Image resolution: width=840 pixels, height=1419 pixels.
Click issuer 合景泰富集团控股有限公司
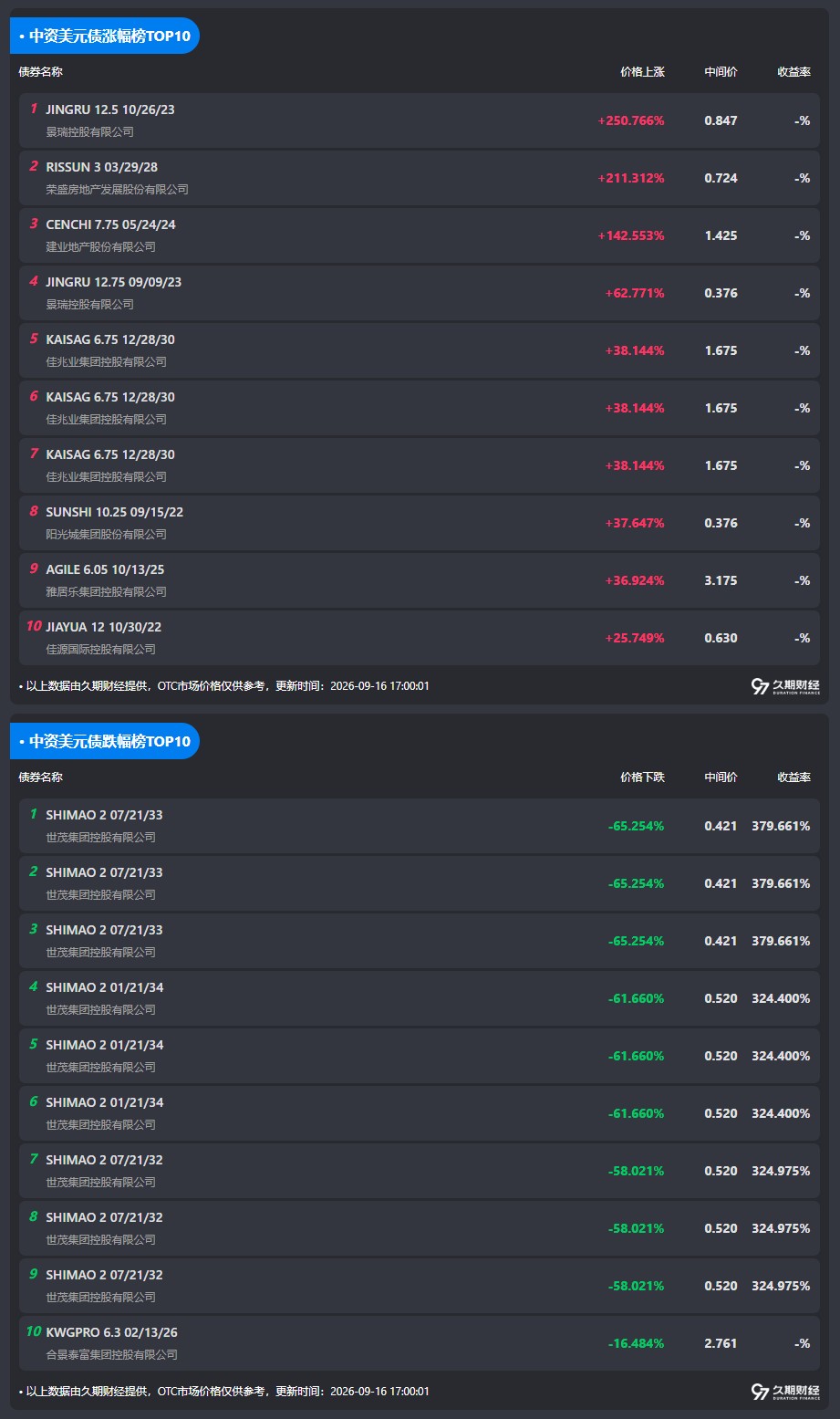[x=112, y=1355]
